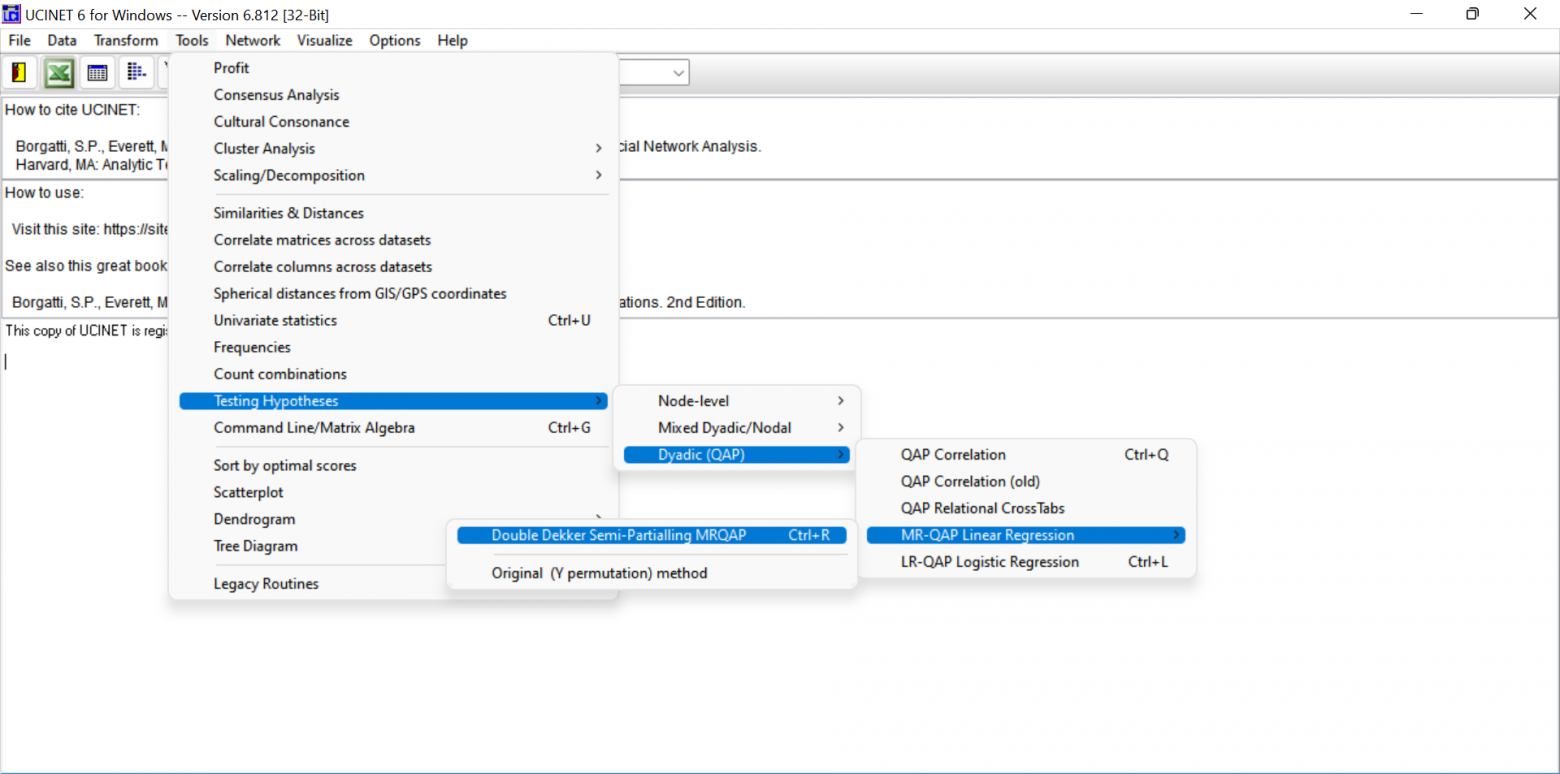Select LR-QAP Logistic Regression

click(1026, 563)
